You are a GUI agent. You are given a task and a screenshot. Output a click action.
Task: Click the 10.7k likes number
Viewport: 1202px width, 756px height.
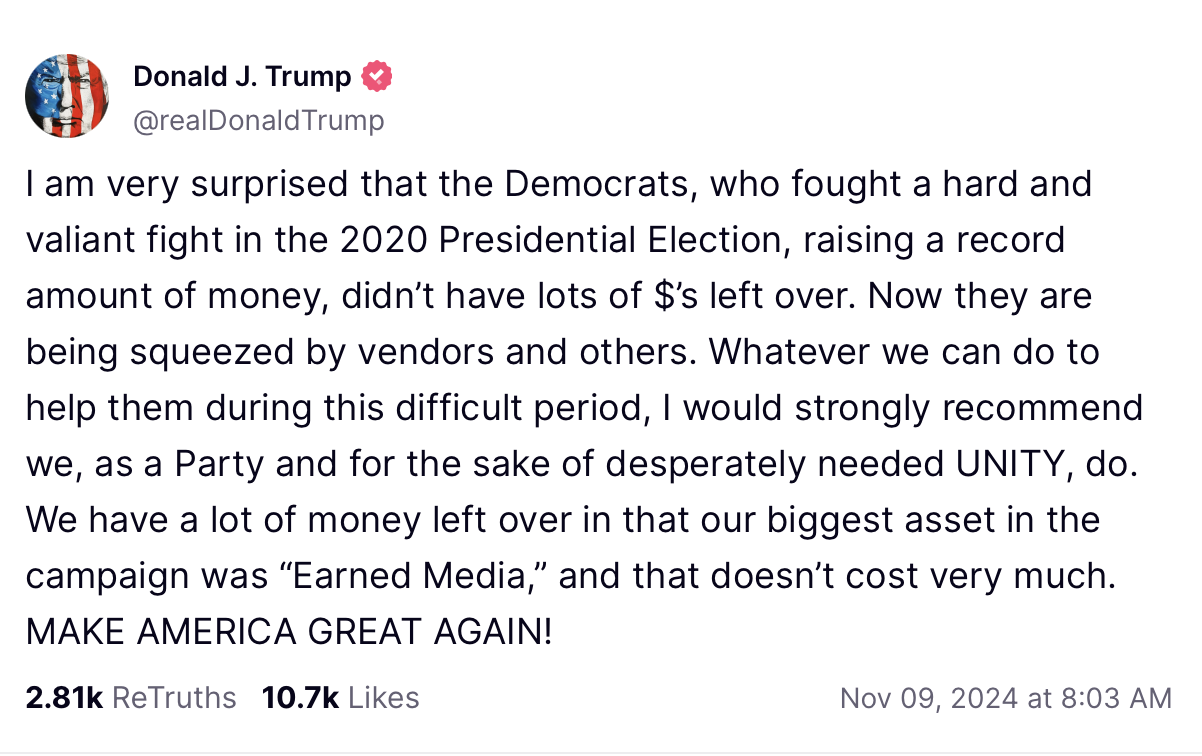point(300,697)
